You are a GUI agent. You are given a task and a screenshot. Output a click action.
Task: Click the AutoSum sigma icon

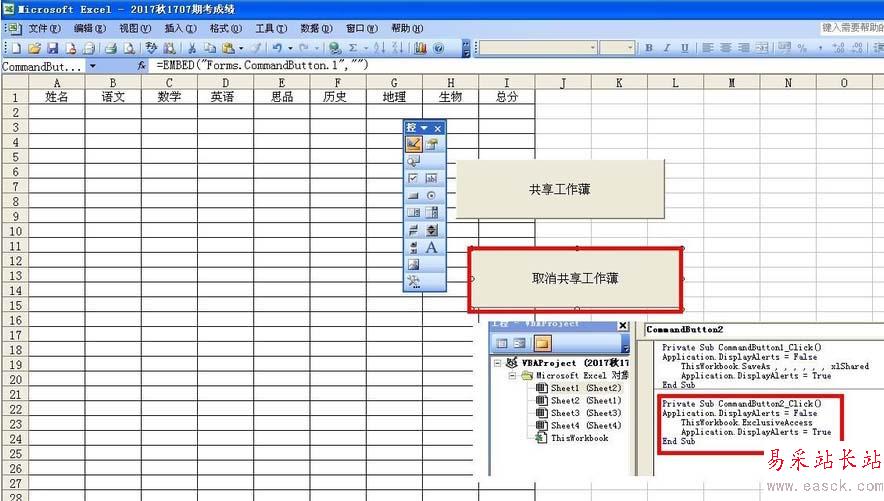point(353,48)
